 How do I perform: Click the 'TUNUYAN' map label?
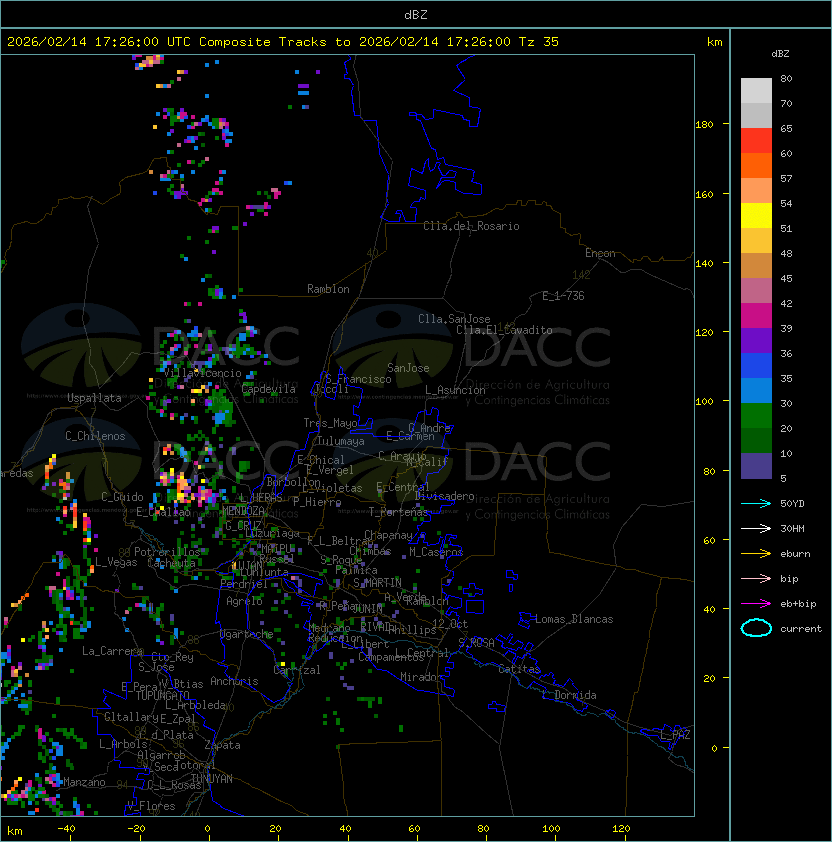[x=211, y=779]
